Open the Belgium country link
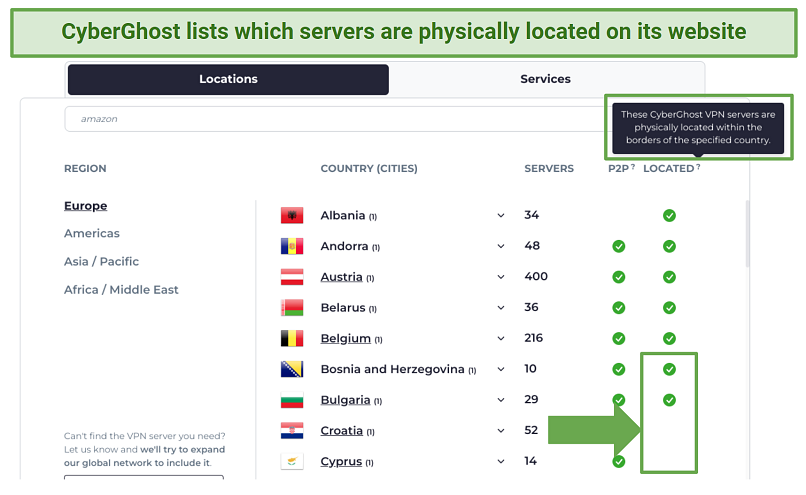The height and width of the screenshot is (495, 806). coord(345,338)
